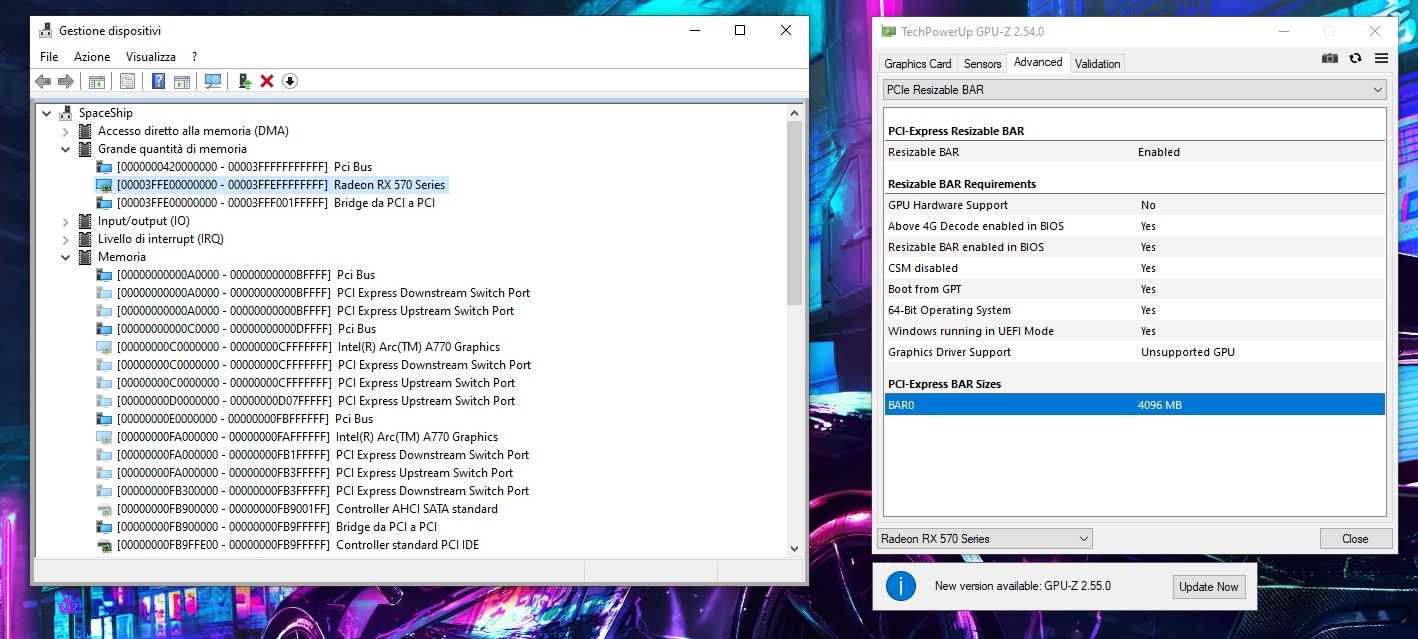Click the show/hide console tree icon
1418x639 pixels.
[96, 81]
